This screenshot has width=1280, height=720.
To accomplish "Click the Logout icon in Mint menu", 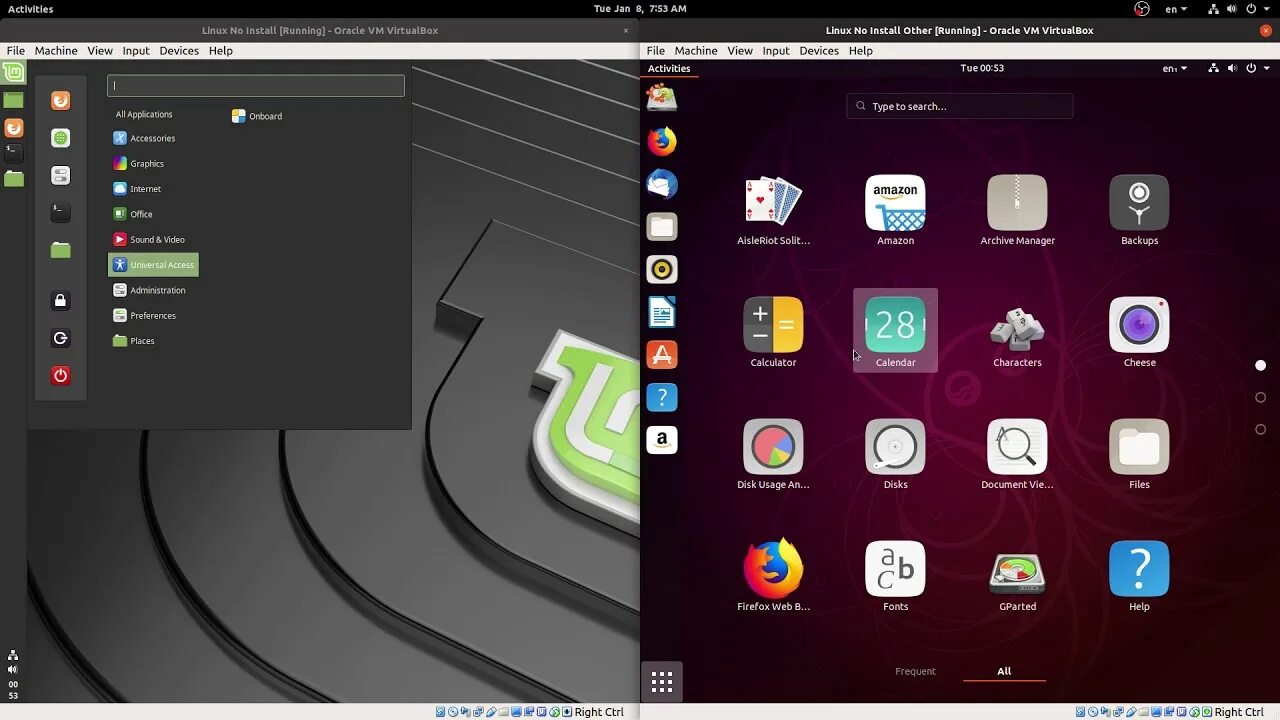I will click(x=61, y=338).
